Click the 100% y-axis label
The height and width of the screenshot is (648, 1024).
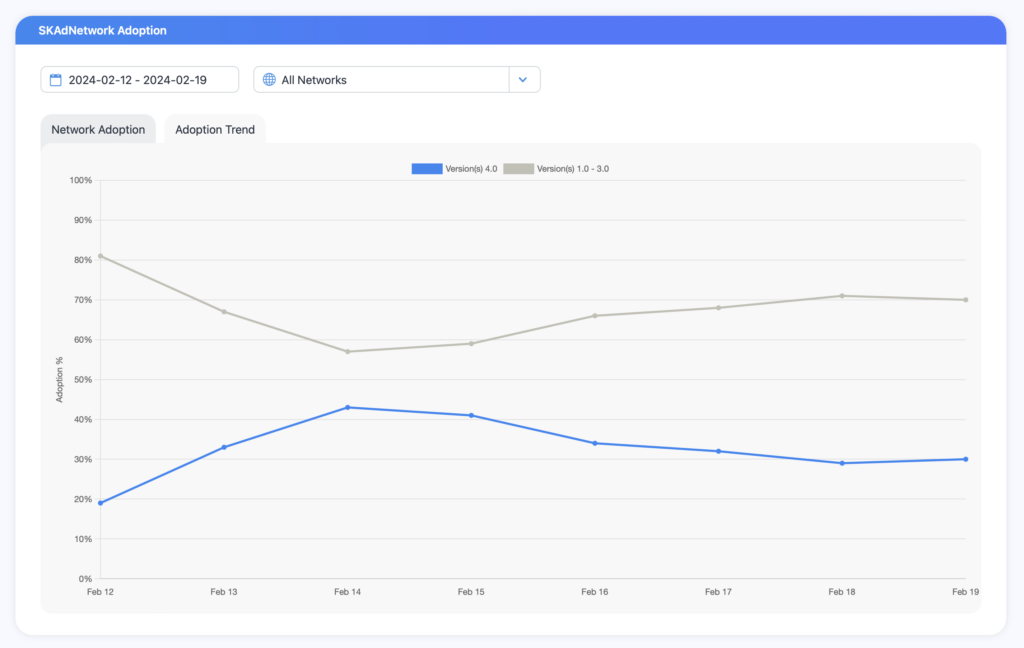81,180
